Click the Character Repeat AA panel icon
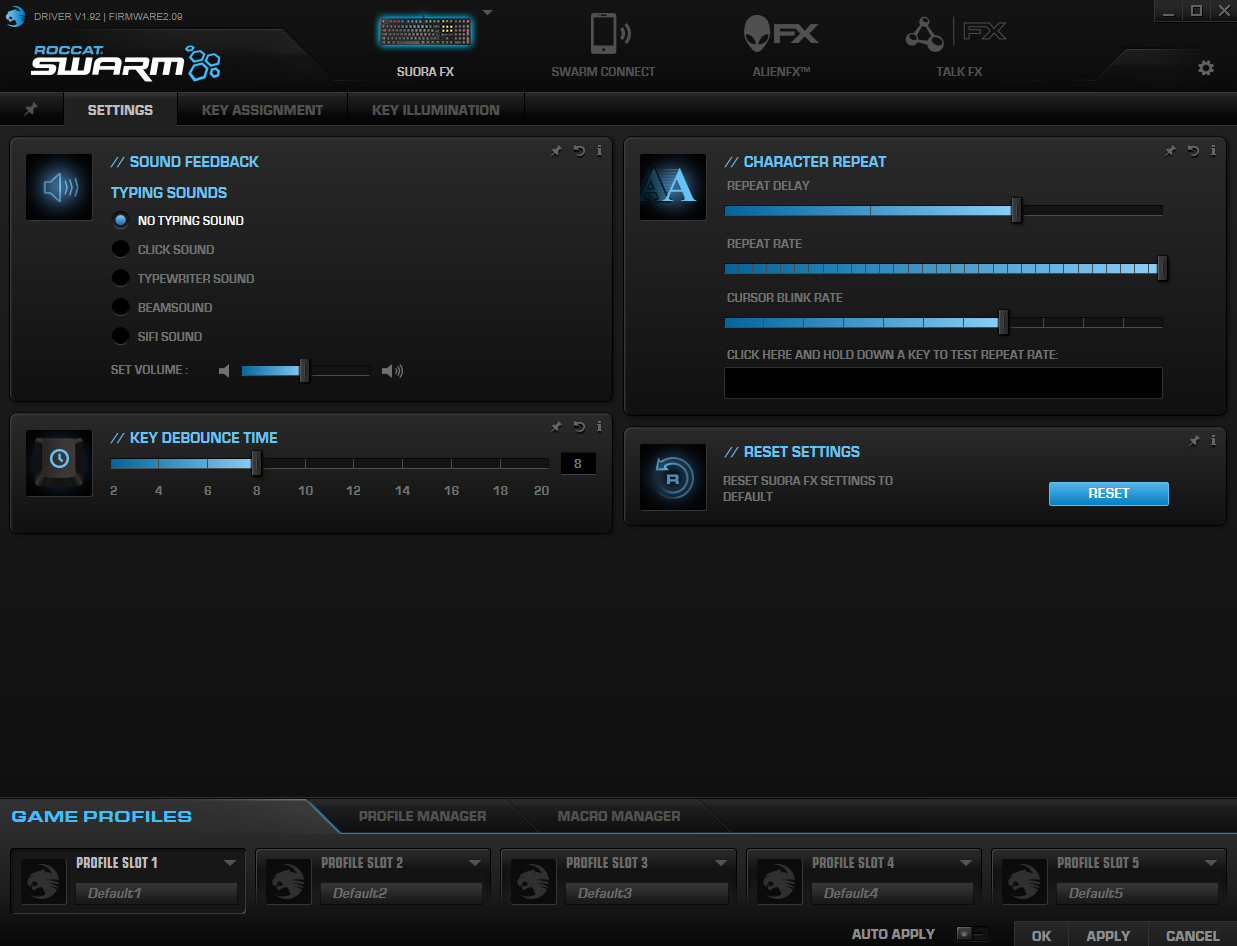Image resolution: width=1237 pixels, height=946 pixels. click(x=673, y=187)
